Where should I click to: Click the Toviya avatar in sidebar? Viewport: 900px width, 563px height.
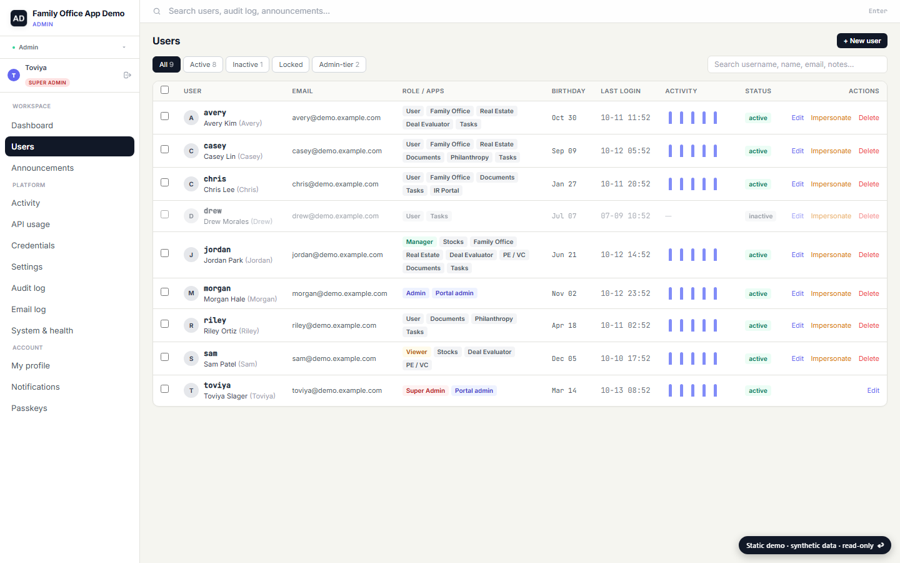[14, 75]
